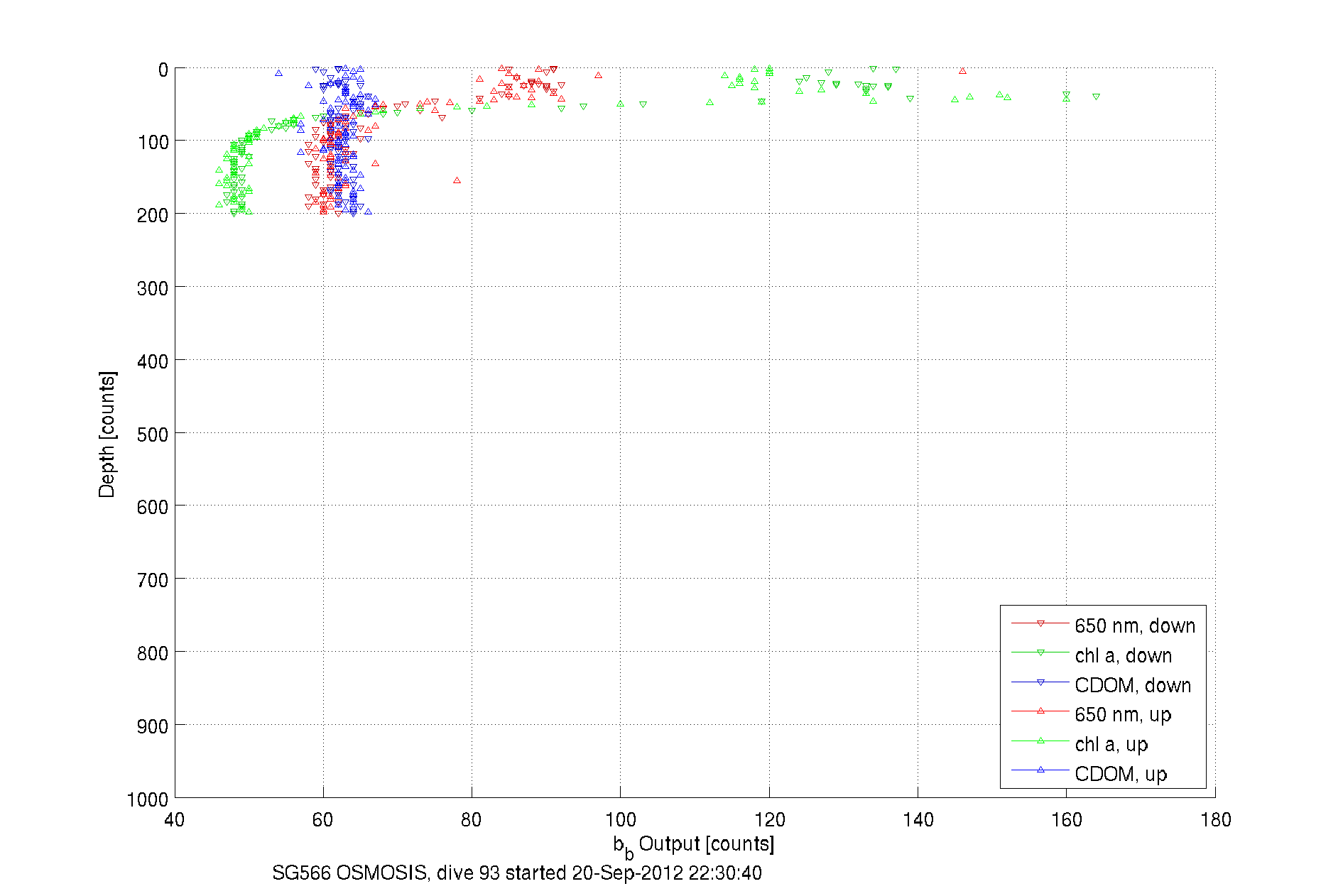Image resolution: width=1343 pixels, height=896 pixels.
Task: Click the green down-triangle marker in legend
Action: (x=1040, y=652)
